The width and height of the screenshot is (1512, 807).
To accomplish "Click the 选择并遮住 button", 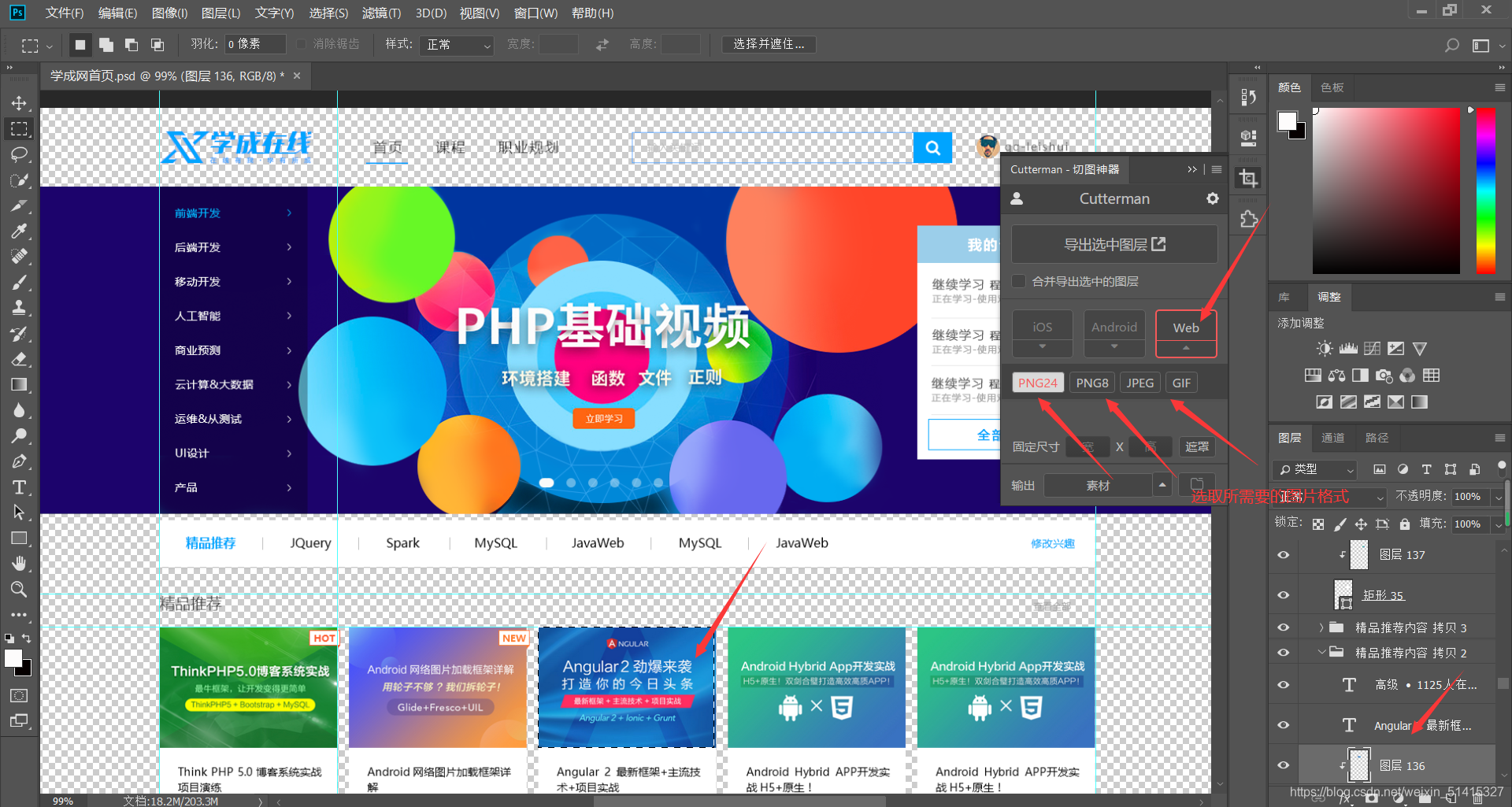I will tap(769, 44).
